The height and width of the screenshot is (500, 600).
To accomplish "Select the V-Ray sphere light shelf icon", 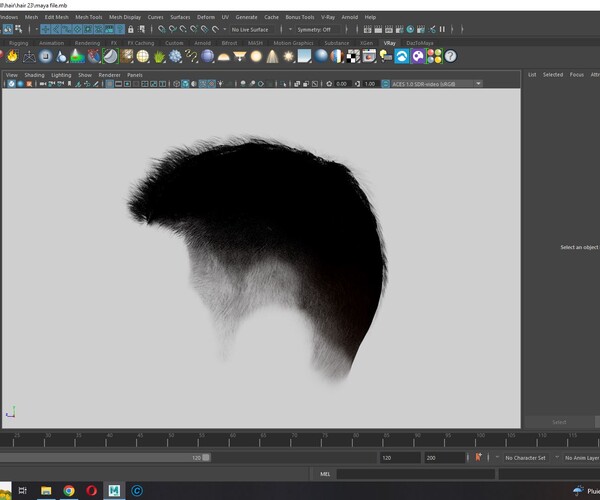I will click(256, 57).
